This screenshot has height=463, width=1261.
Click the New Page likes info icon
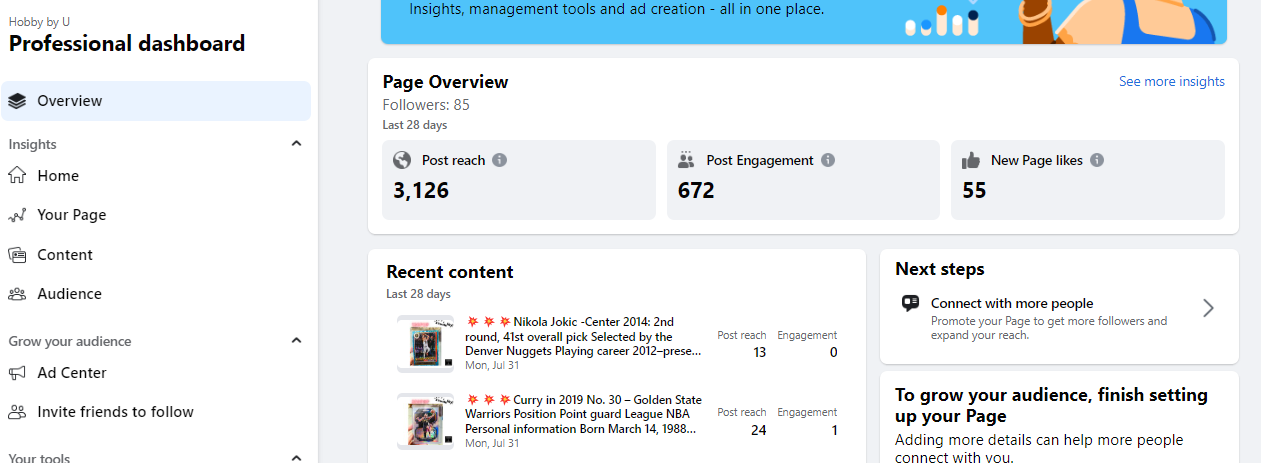(1097, 160)
